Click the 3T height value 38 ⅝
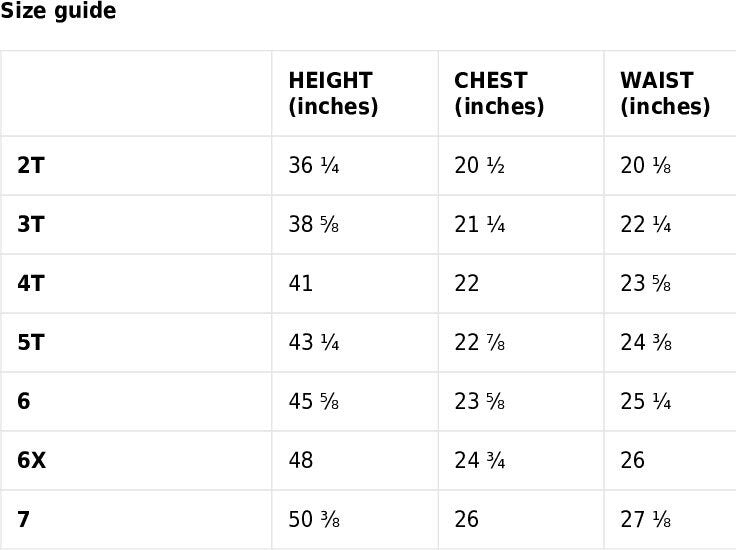 314,225
